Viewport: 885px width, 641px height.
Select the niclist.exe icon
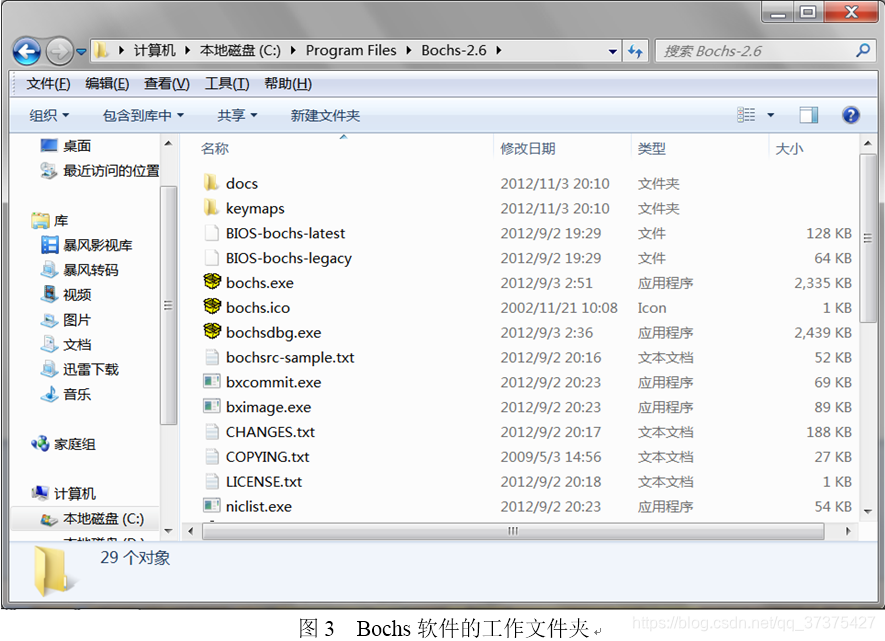click(x=212, y=506)
